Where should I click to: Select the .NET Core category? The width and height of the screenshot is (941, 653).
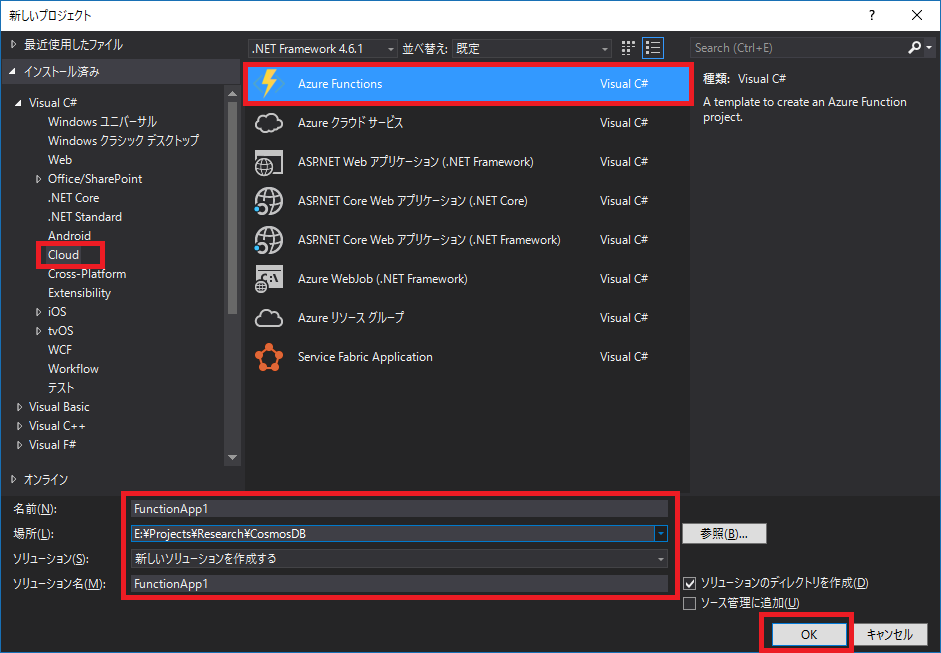[x=73, y=198]
